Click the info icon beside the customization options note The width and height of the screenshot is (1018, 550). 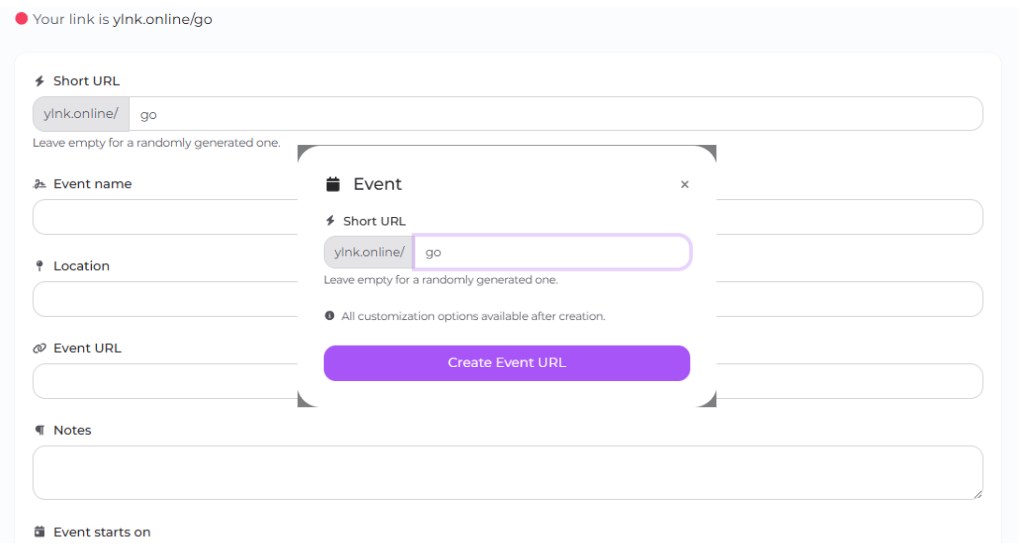pyautogui.click(x=330, y=316)
